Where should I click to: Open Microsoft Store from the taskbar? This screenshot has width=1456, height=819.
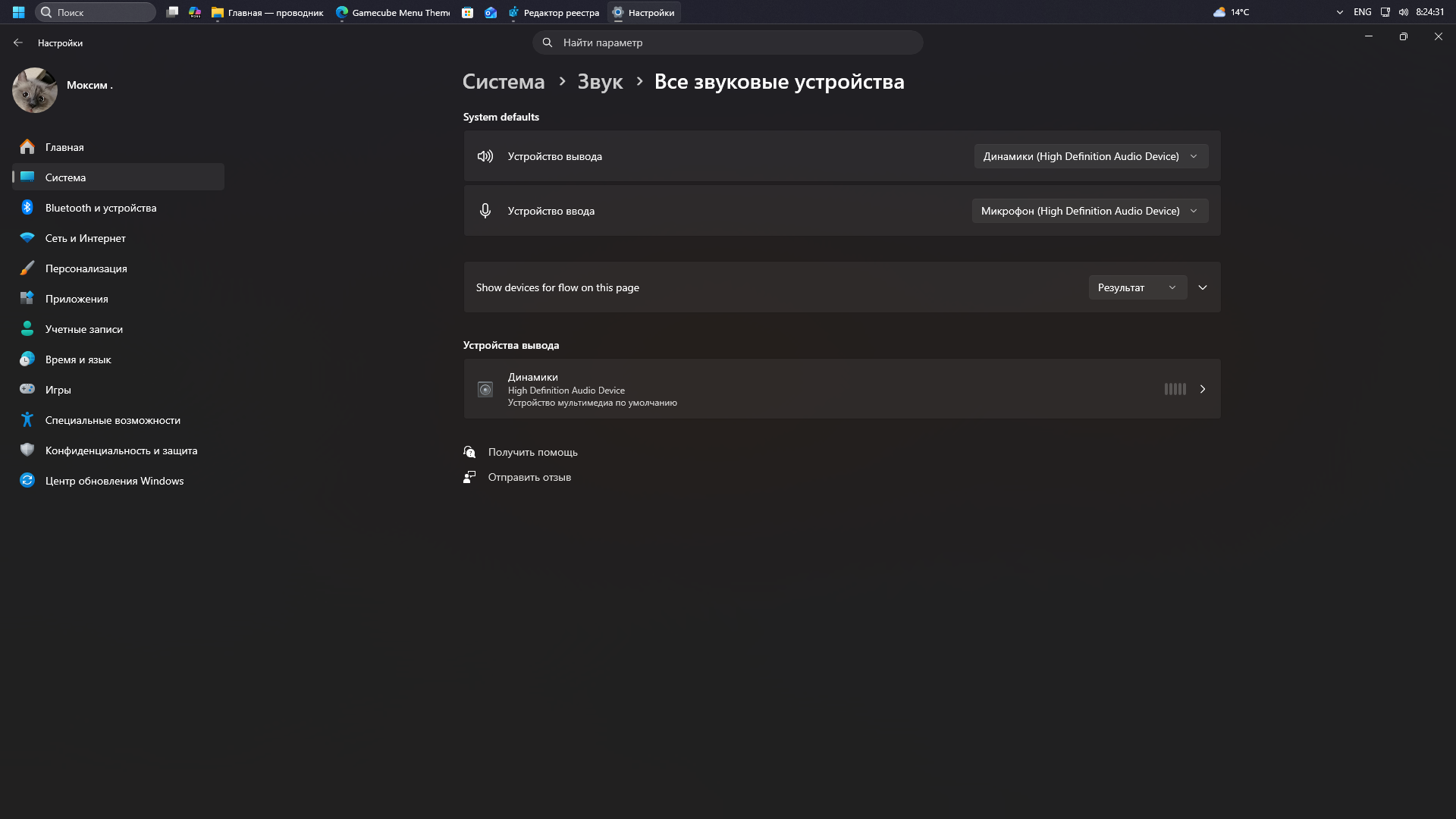468,12
